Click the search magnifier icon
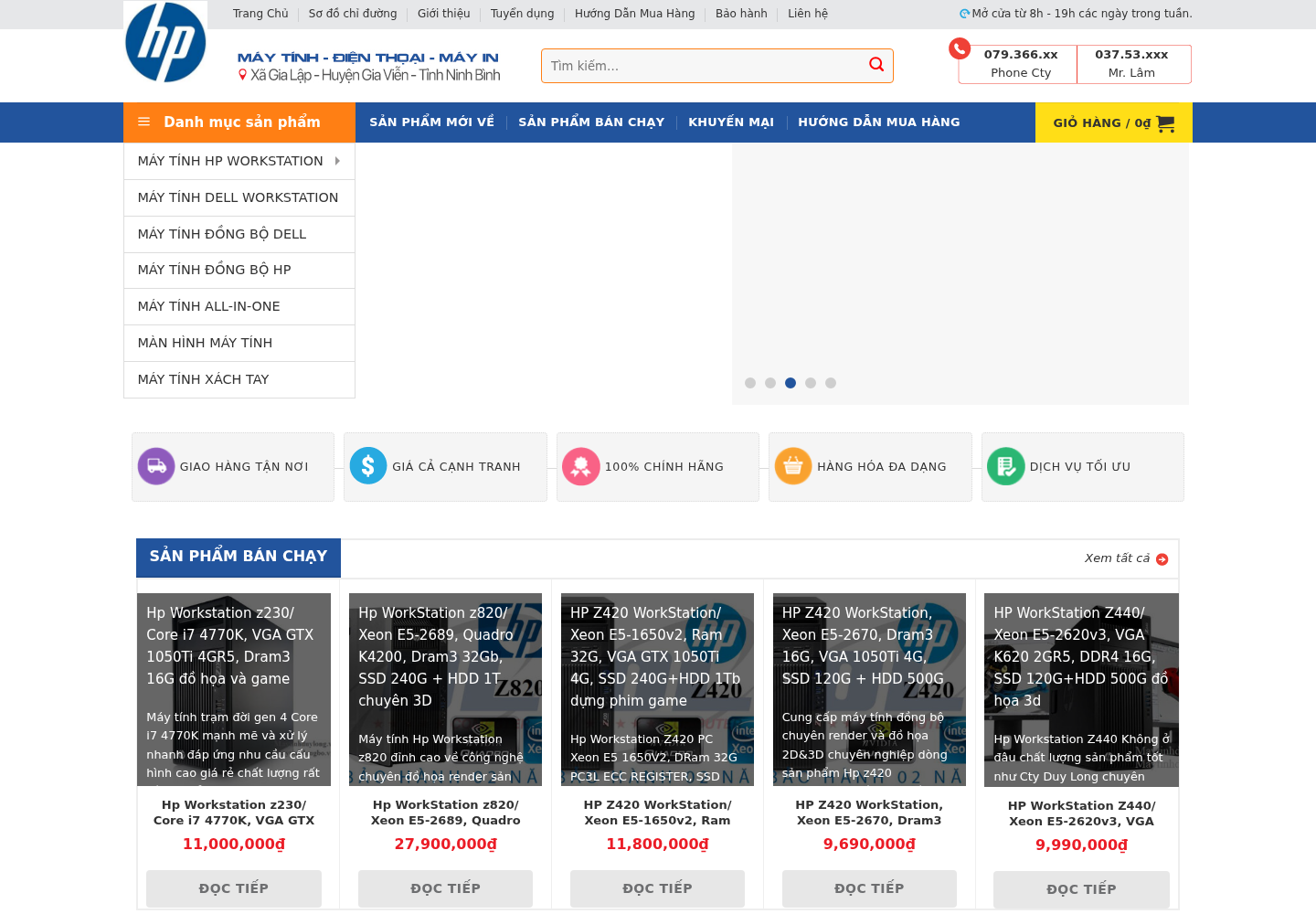Screen dimensions: 1316x914 876,65
